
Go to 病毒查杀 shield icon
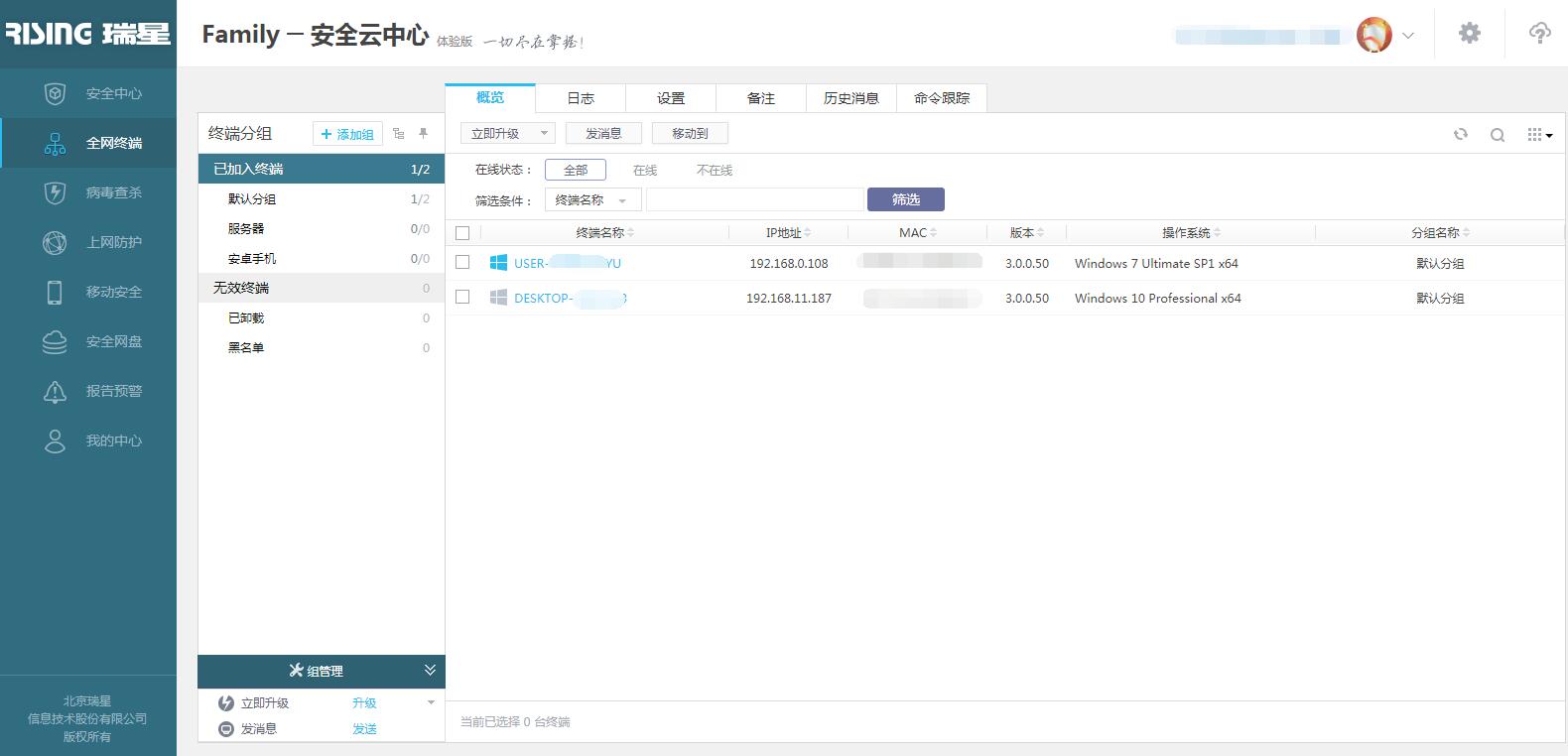(x=55, y=192)
